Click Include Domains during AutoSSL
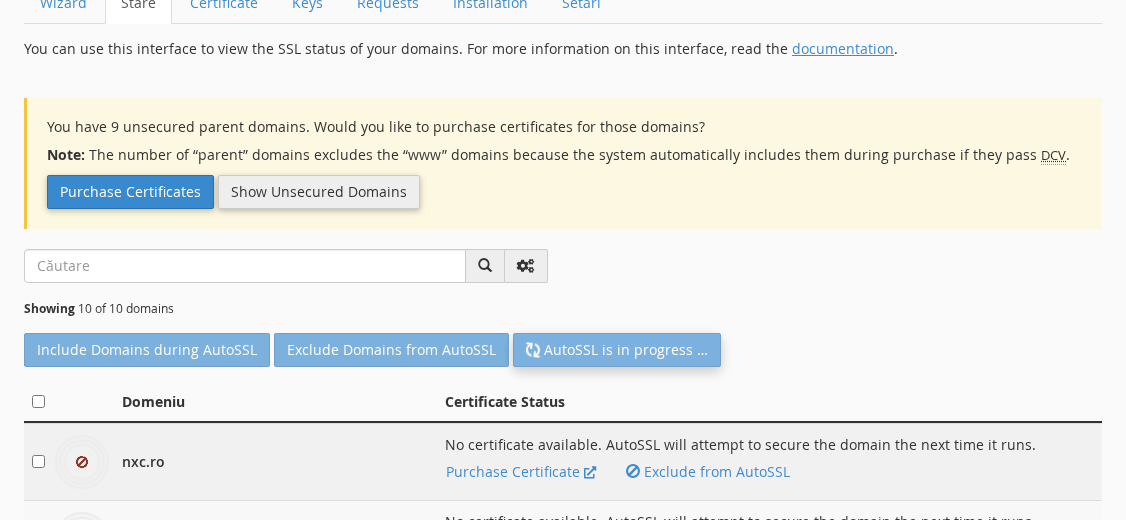Screen dimensions: 1126x520 click(x=146, y=350)
